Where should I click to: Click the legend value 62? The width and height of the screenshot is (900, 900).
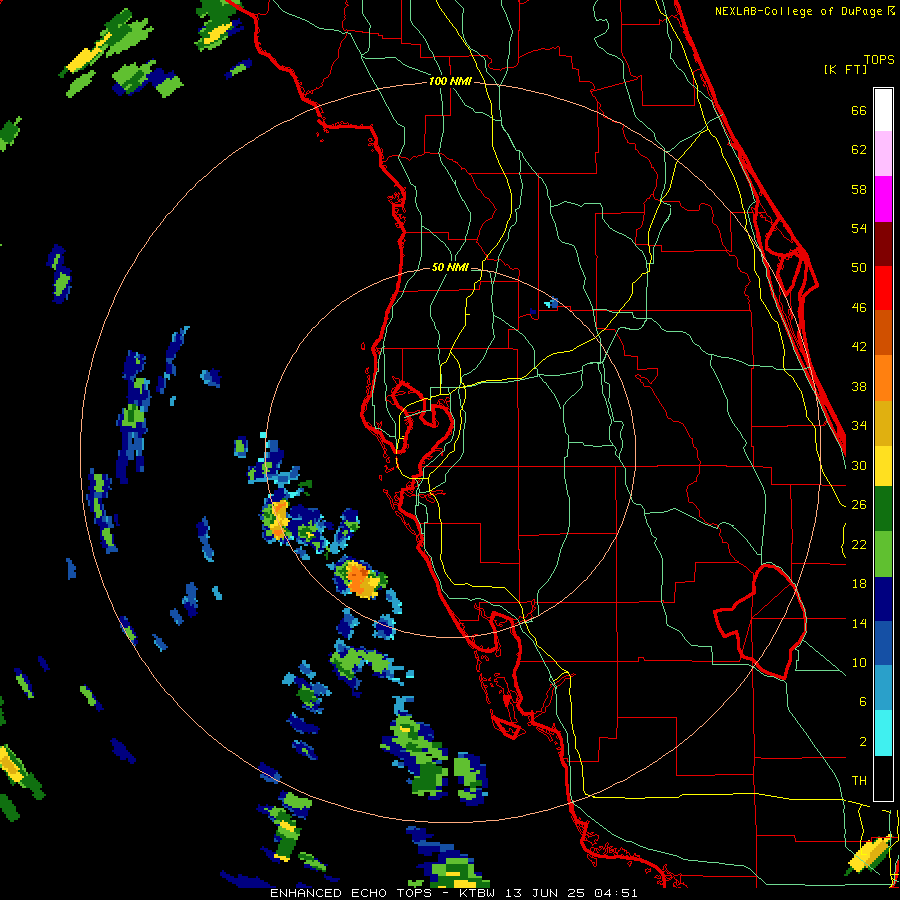pos(859,150)
